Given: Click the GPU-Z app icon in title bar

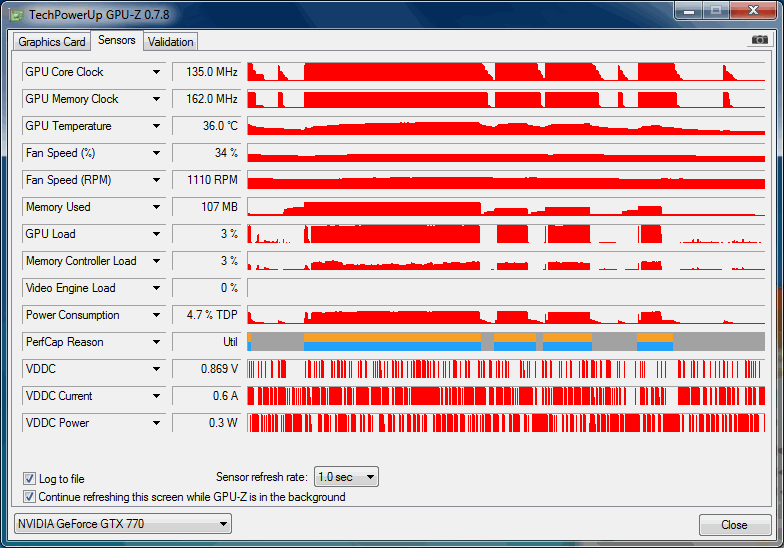Looking at the screenshot, I should click(x=16, y=15).
